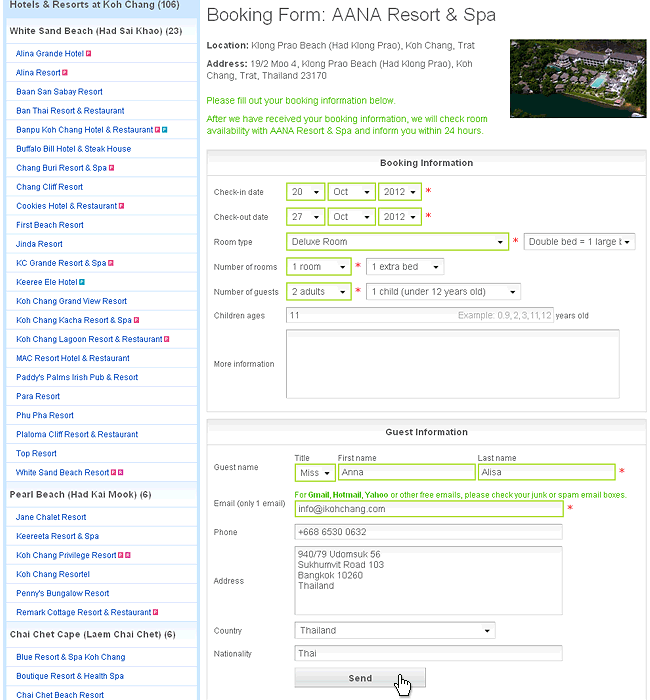This screenshot has height=700, width=650.
Task: Click the Email input field
Action: coord(429,509)
